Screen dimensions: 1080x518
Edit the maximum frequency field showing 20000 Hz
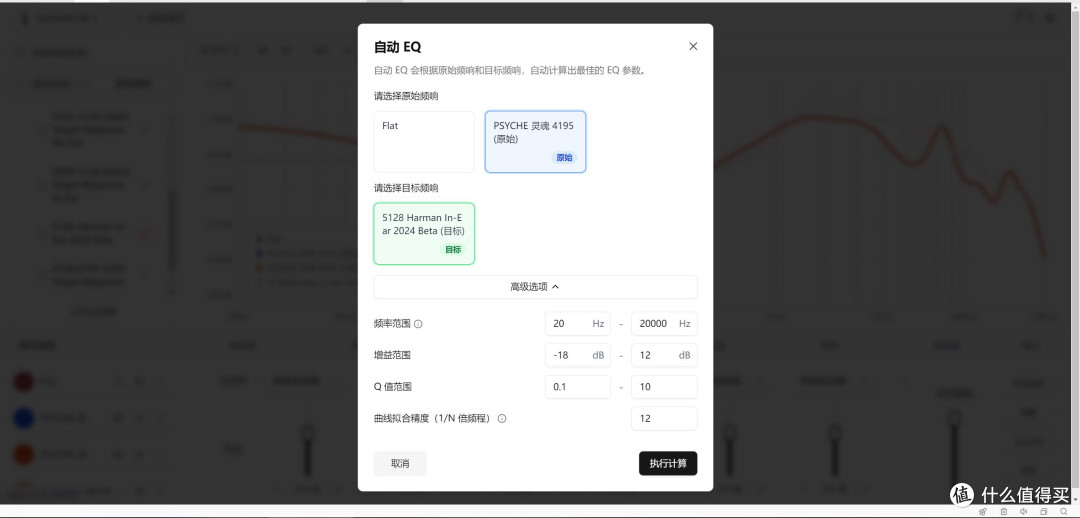(x=664, y=324)
